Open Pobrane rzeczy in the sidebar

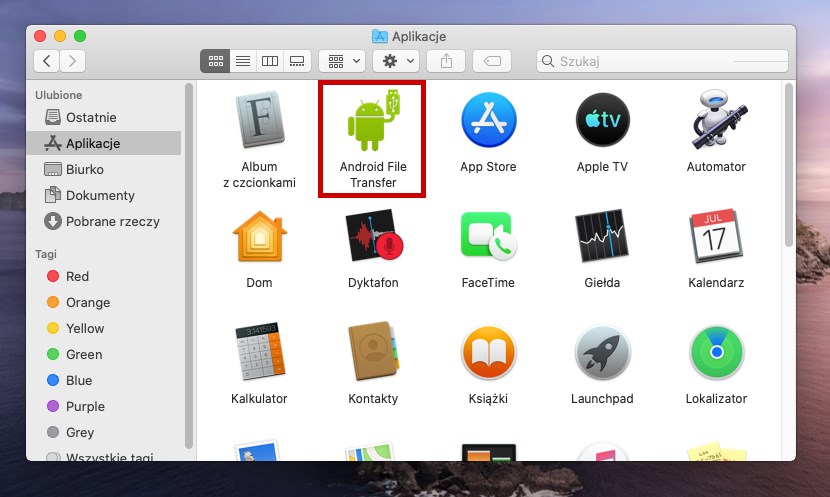104,221
